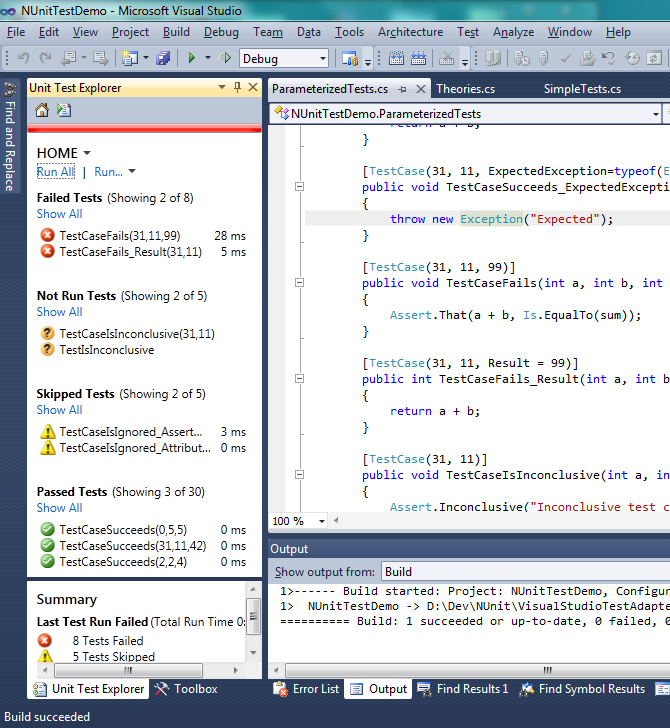Screen dimensions: 670x728
Task: Open dropdown arrow beside Start Debugging icon
Action: tap(208, 58)
